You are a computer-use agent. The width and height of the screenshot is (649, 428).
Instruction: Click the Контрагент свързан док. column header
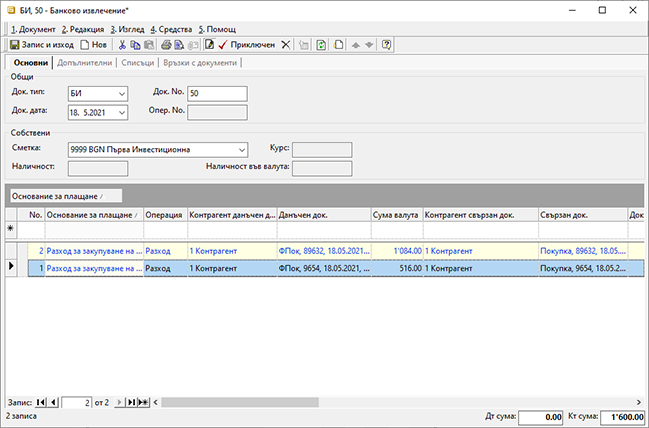tap(481, 215)
